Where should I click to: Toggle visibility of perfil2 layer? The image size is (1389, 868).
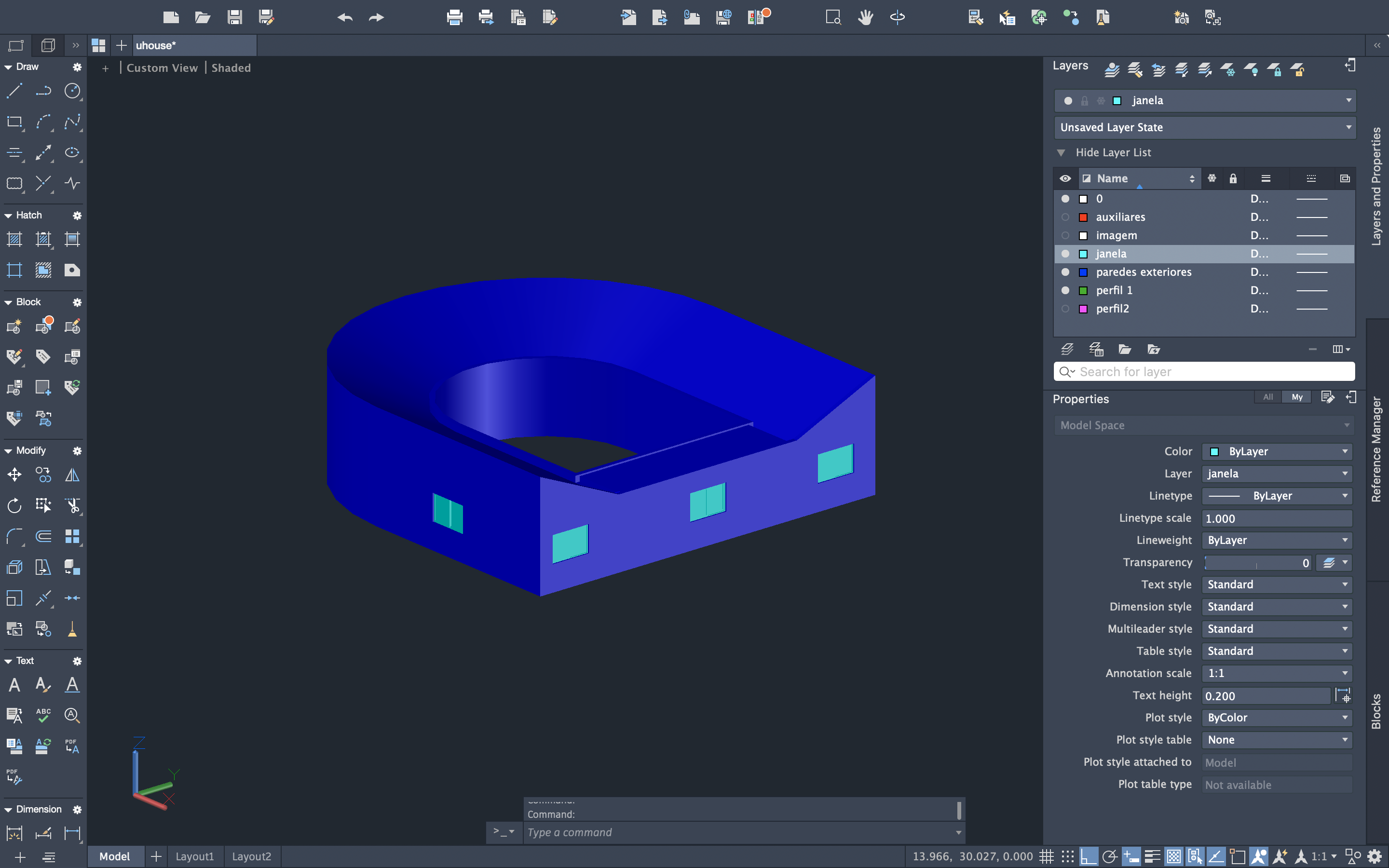(x=1065, y=309)
